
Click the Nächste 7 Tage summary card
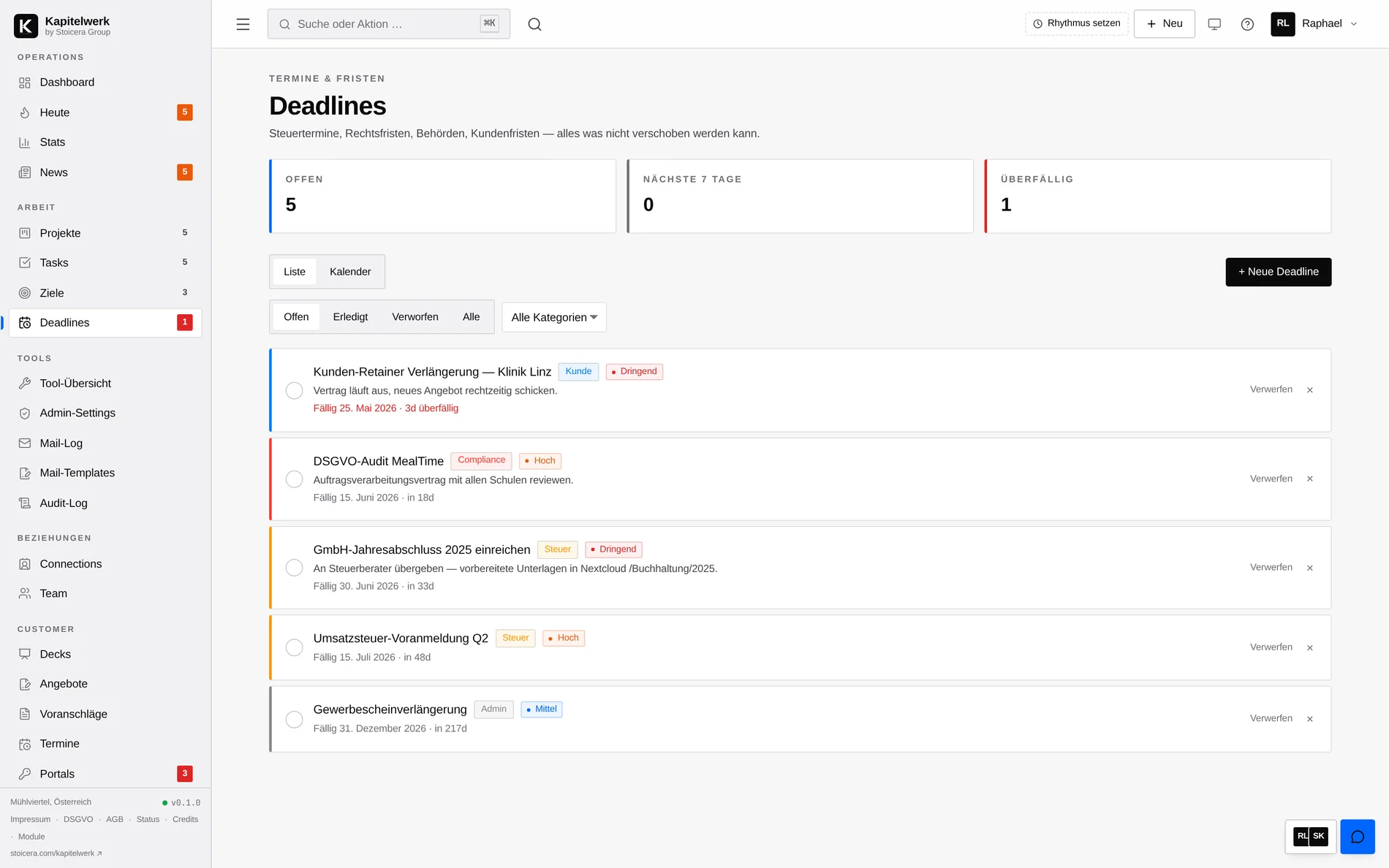[x=800, y=196]
